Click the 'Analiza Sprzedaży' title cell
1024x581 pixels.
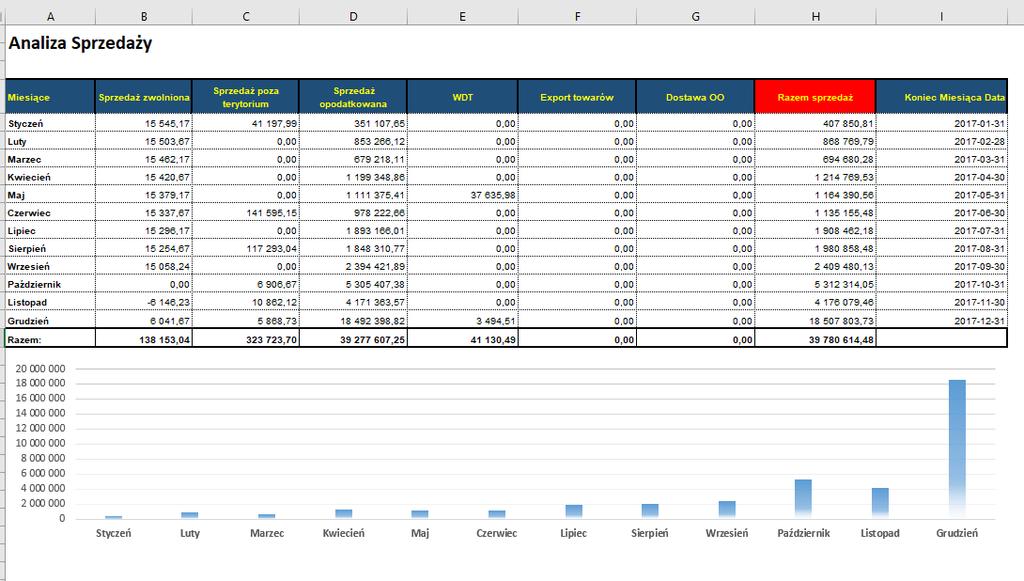[80, 43]
